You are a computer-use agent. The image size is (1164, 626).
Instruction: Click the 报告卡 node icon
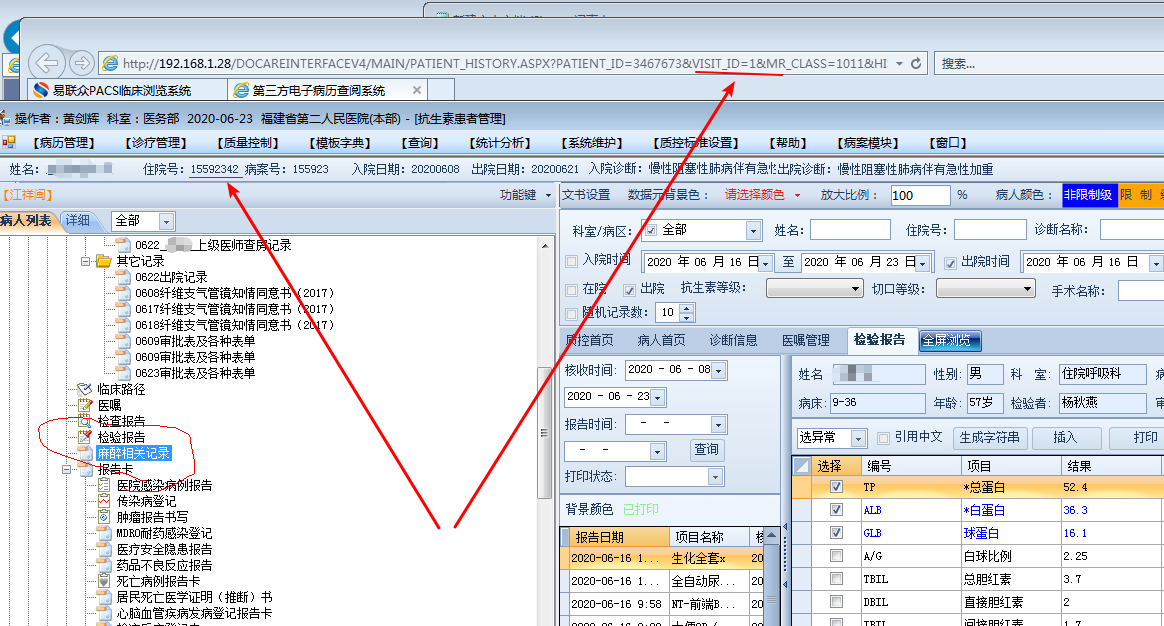tap(85, 469)
